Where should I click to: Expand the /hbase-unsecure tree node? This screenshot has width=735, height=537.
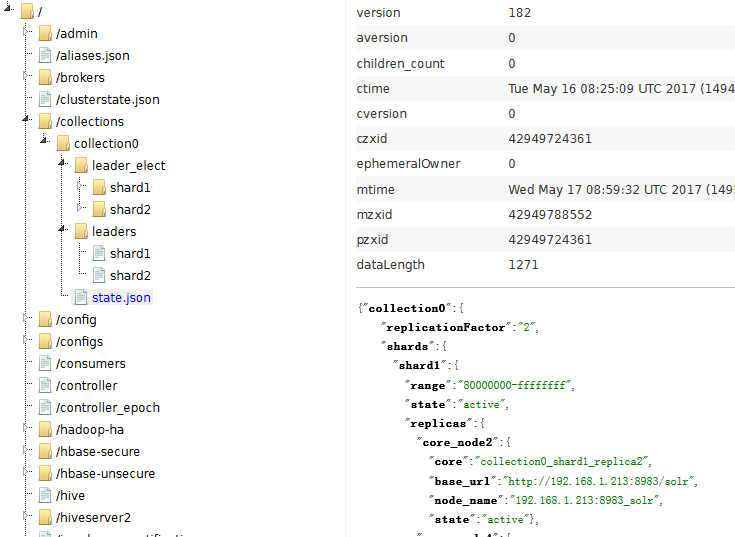pos(26,472)
